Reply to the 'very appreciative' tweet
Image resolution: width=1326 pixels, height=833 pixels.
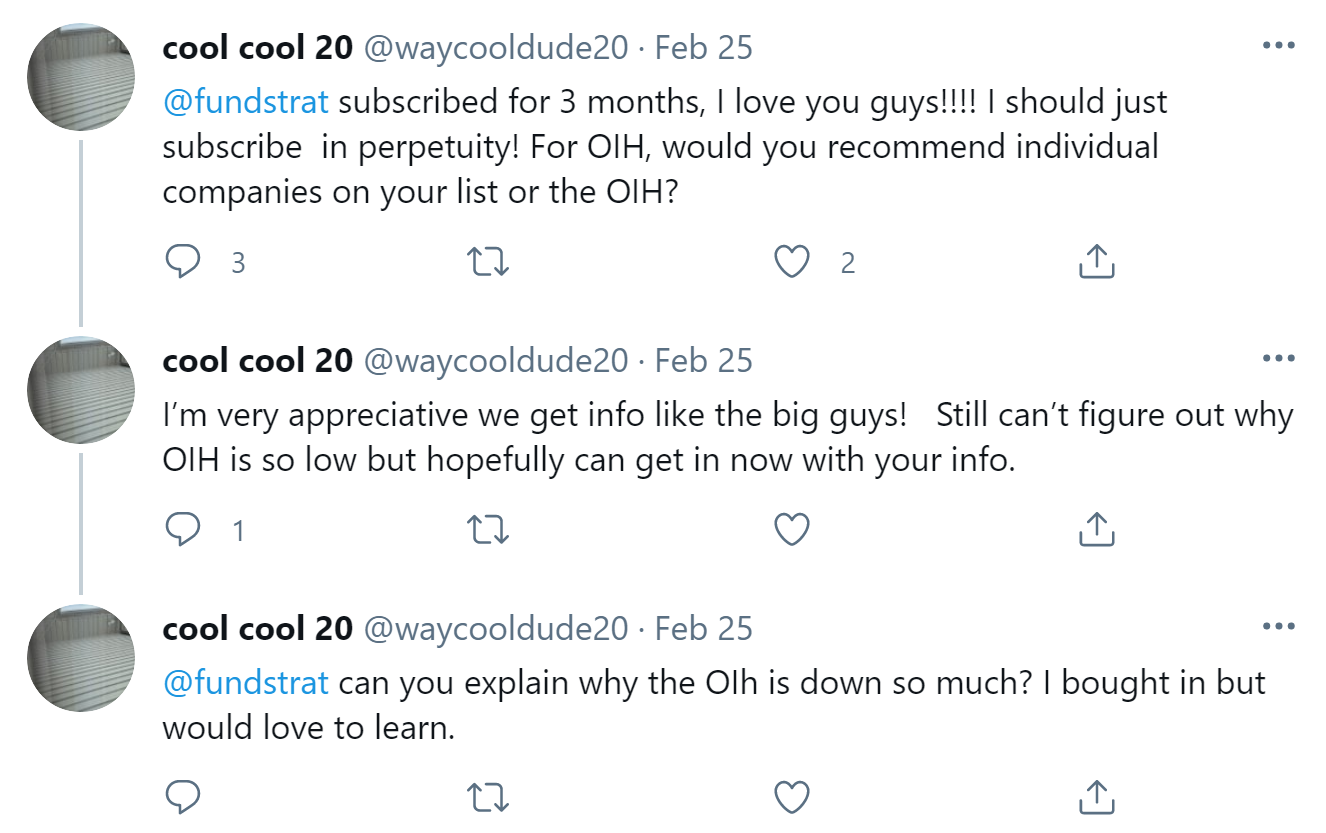pyautogui.click(x=182, y=529)
